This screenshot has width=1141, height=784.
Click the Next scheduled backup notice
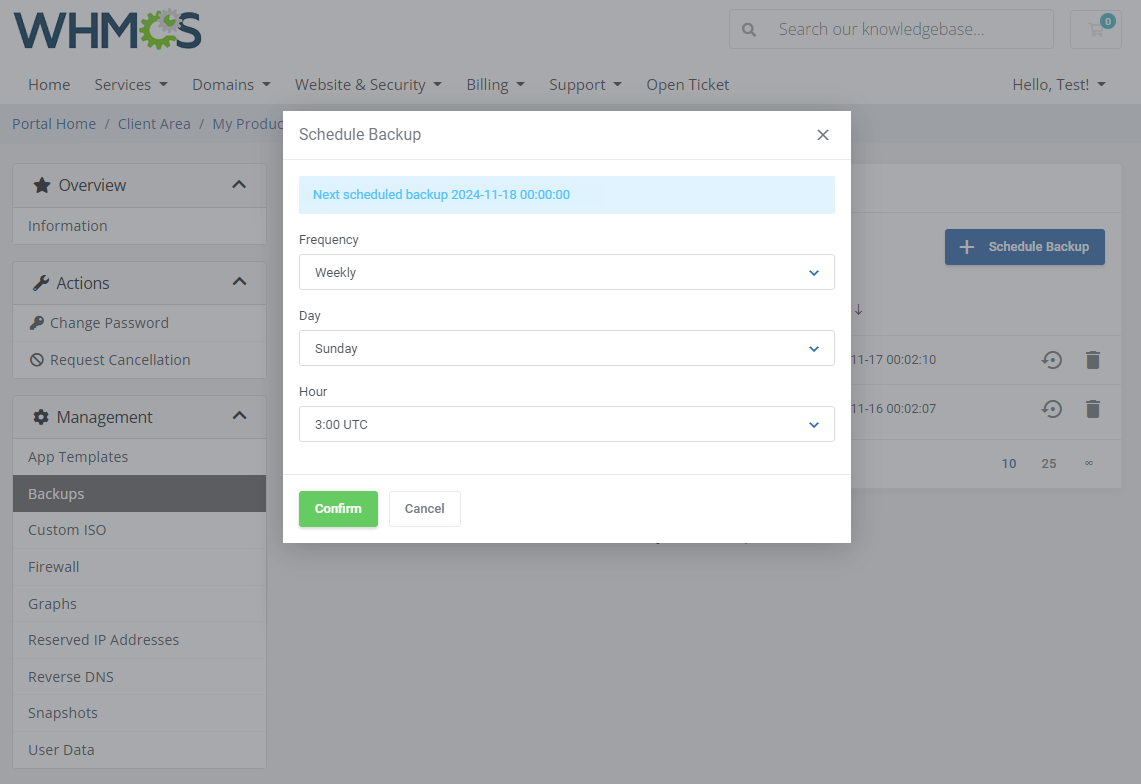(x=566, y=194)
